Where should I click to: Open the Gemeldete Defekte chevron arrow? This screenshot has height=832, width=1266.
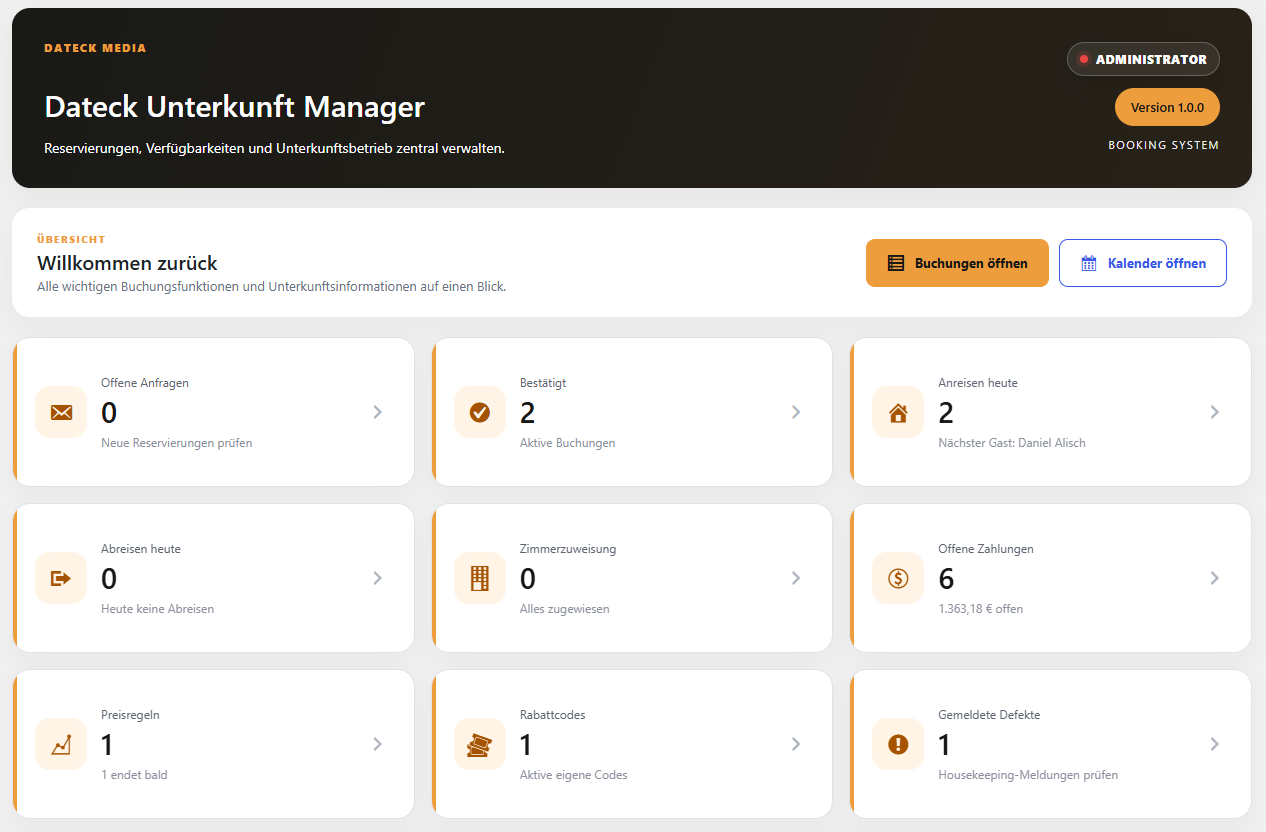click(x=1214, y=744)
